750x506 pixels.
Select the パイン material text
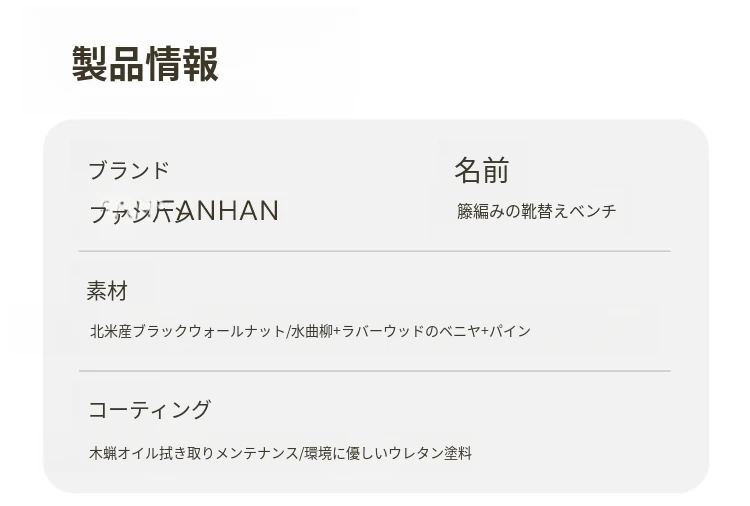(x=510, y=331)
